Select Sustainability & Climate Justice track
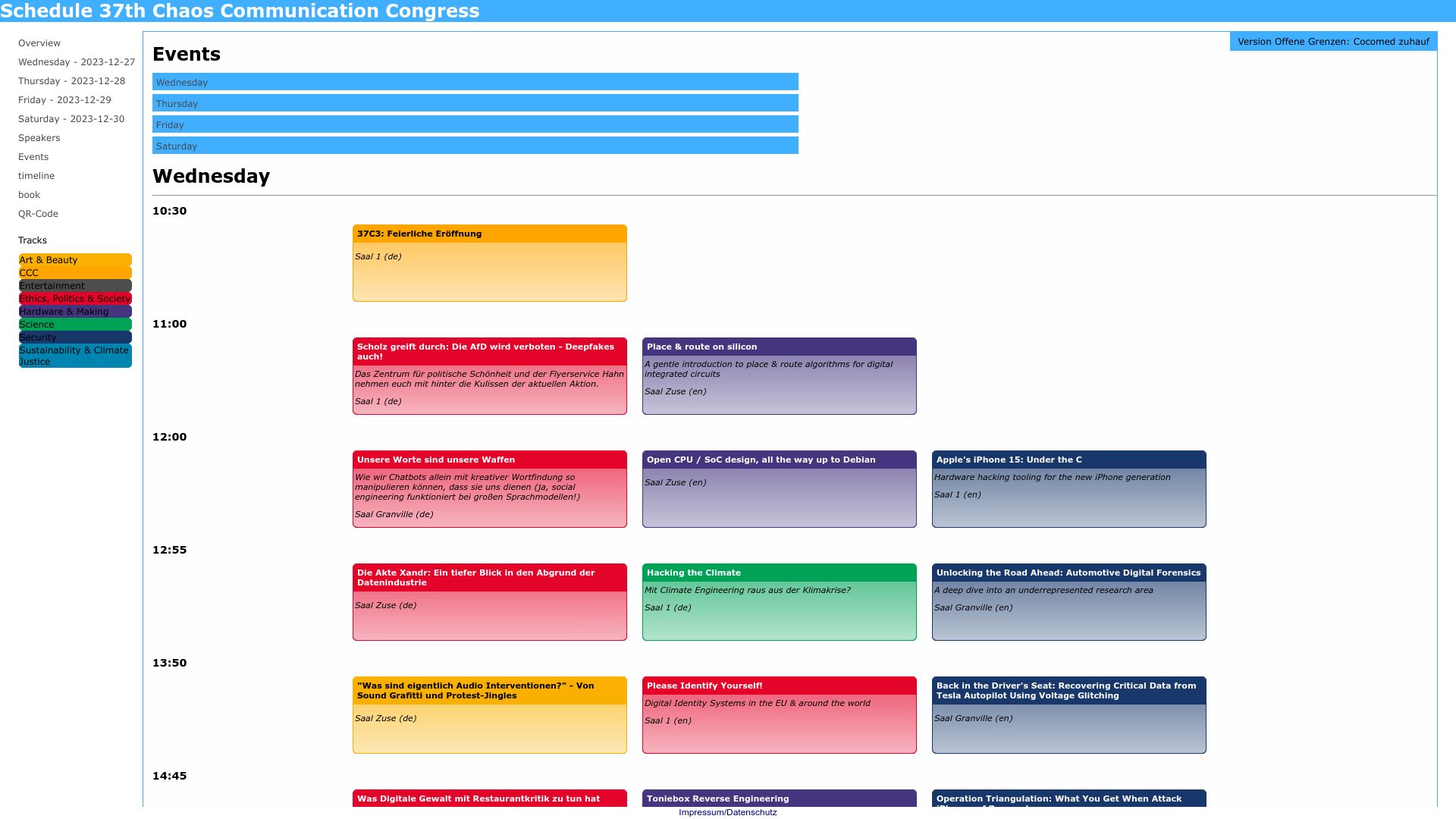Image resolution: width=1456 pixels, height=819 pixels. pos(75,356)
